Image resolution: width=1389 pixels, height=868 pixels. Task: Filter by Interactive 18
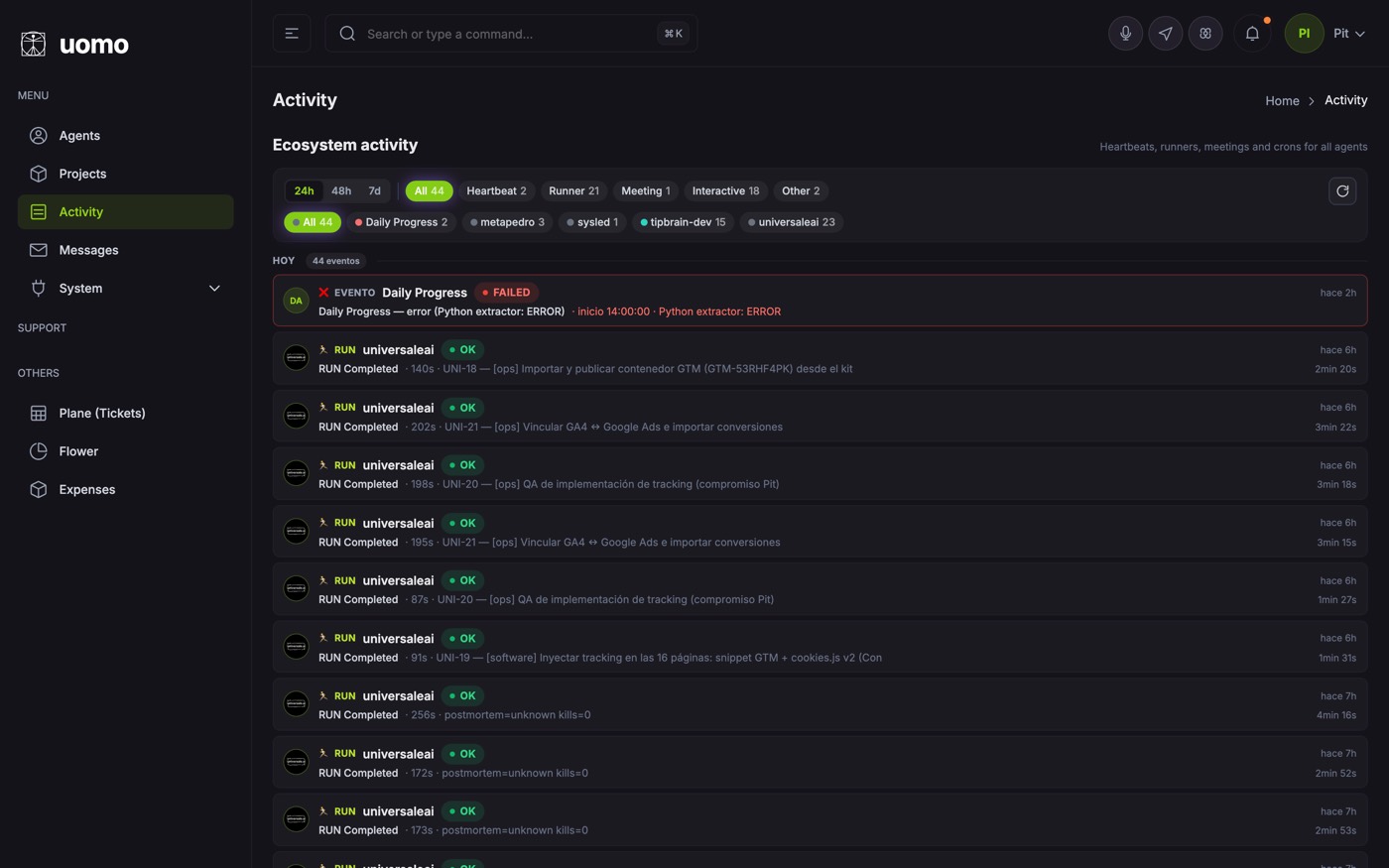pyautogui.click(x=725, y=191)
